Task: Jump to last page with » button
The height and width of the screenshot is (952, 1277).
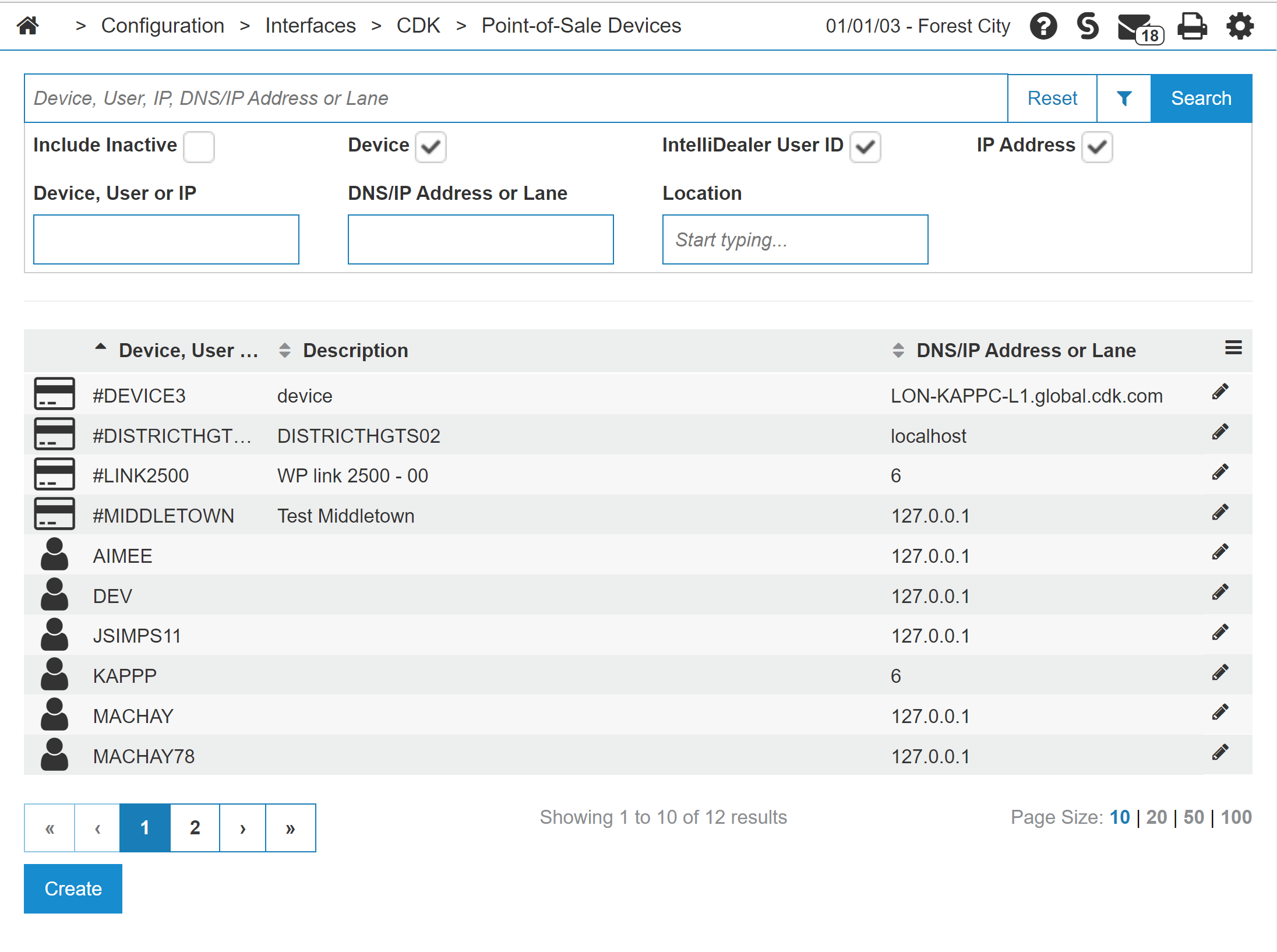Action: pos(290,828)
